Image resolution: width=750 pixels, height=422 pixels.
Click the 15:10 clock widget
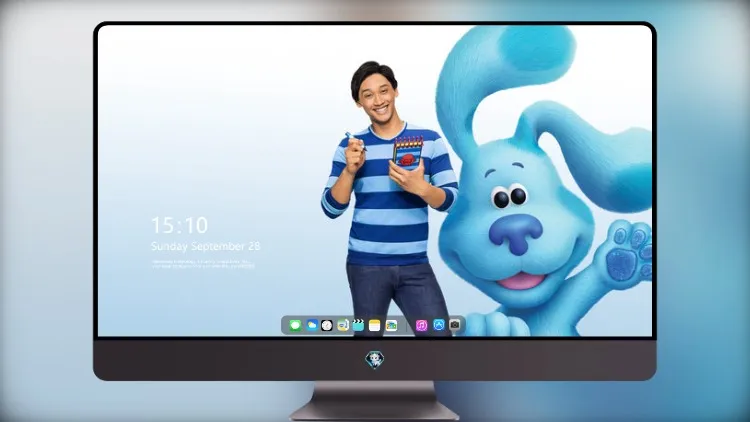pos(179,225)
